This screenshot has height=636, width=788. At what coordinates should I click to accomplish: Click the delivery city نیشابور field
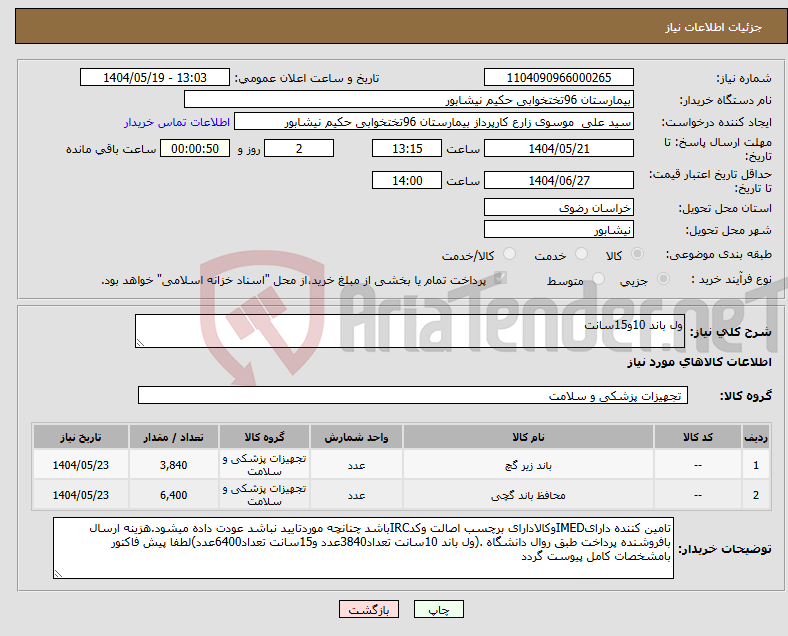(x=558, y=230)
